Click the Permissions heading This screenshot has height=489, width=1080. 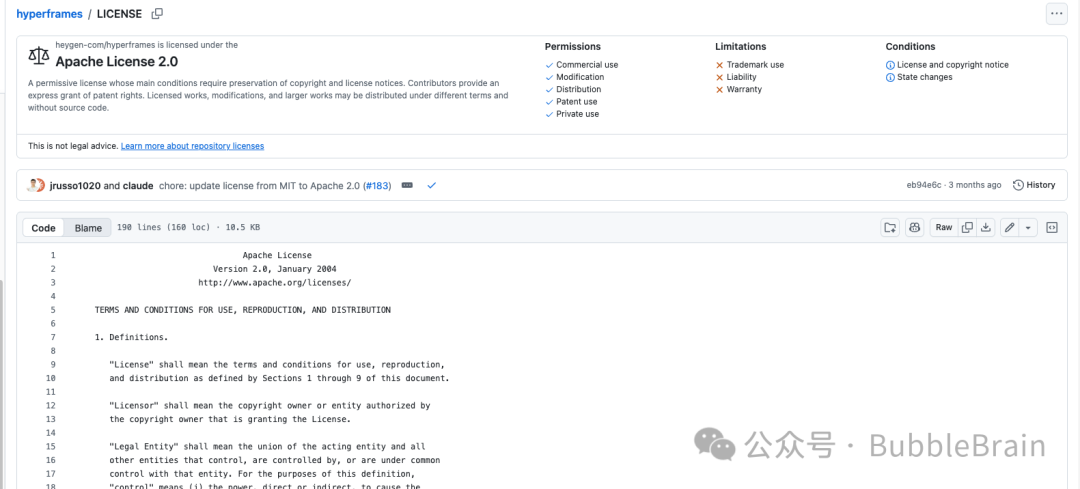pyautogui.click(x=572, y=47)
